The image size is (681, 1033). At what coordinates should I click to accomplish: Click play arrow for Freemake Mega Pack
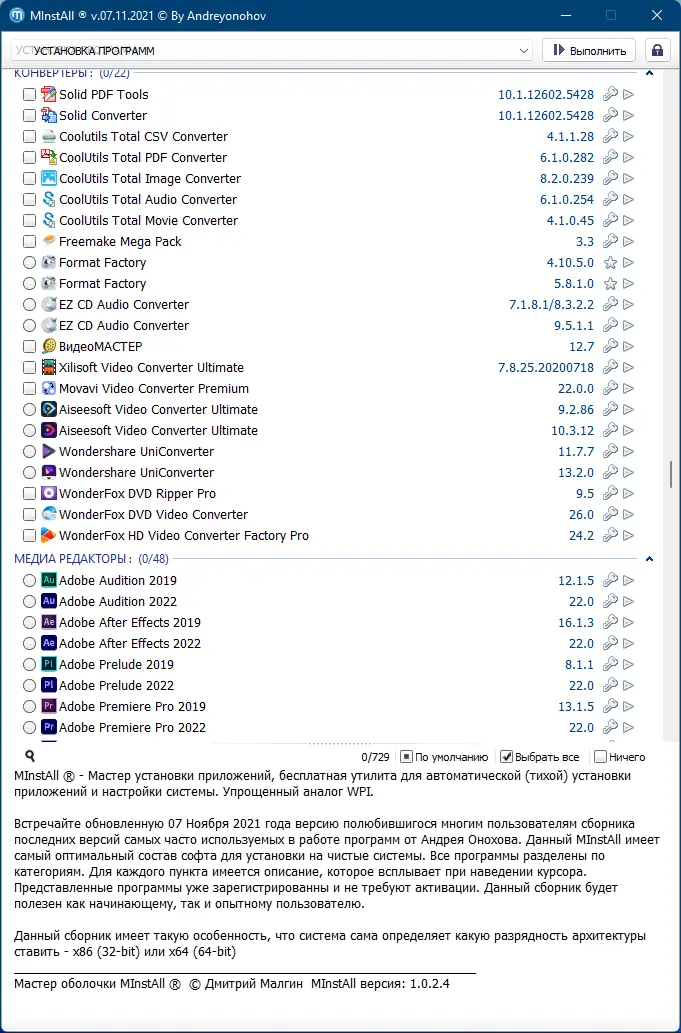[x=629, y=241]
